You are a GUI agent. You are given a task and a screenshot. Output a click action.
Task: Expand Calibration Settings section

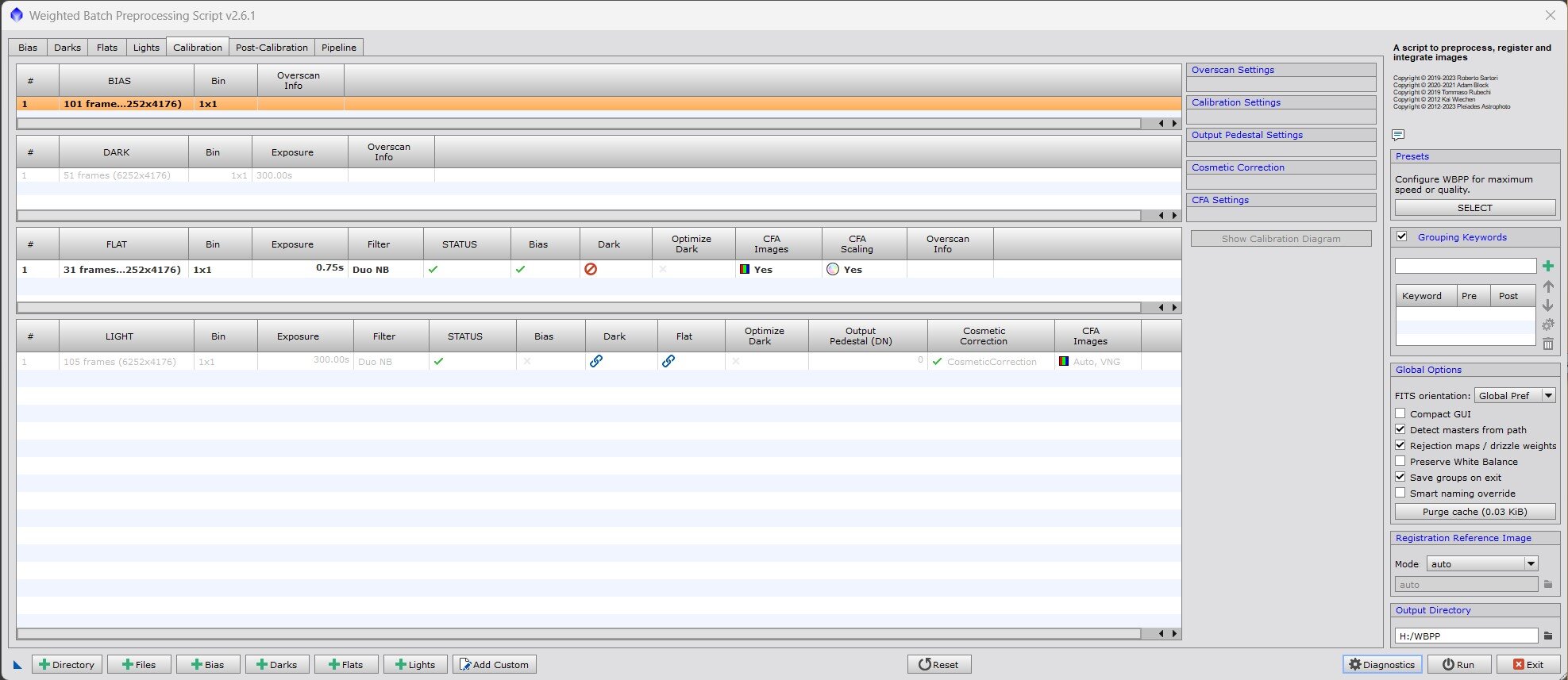click(x=1281, y=102)
